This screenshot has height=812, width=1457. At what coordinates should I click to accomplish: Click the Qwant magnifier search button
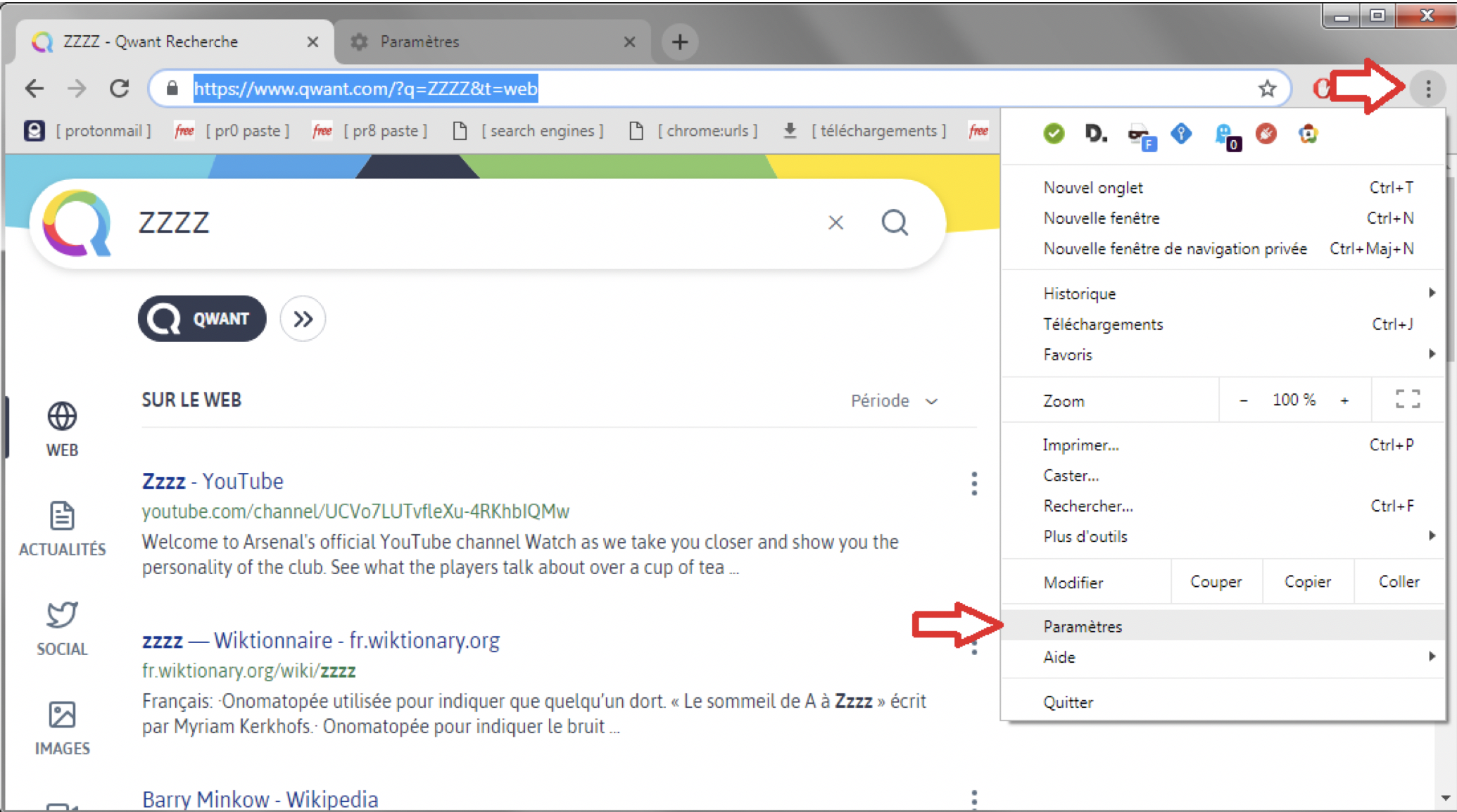coord(895,222)
